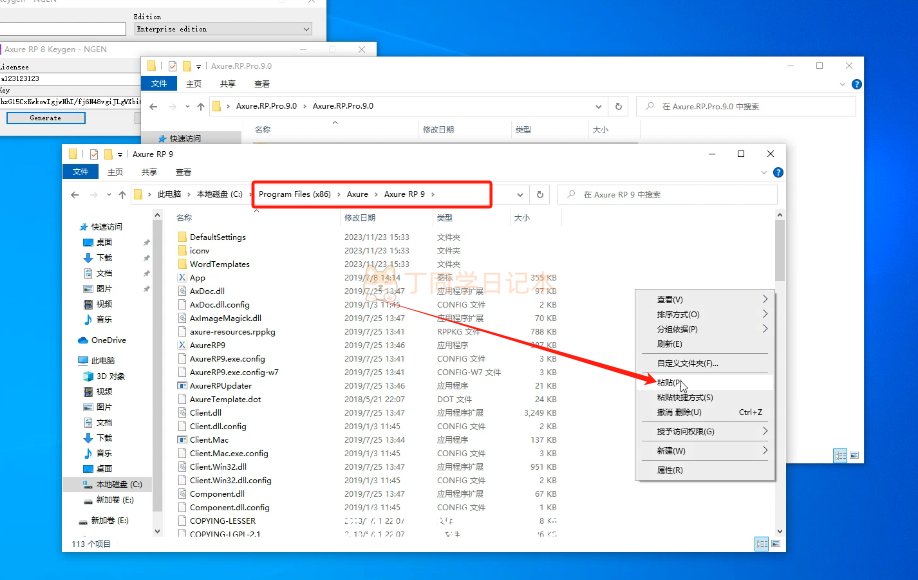918x580 pixels.
Task: Click the Axure breadcrumb in the address bar
Action: coord(357,194)
